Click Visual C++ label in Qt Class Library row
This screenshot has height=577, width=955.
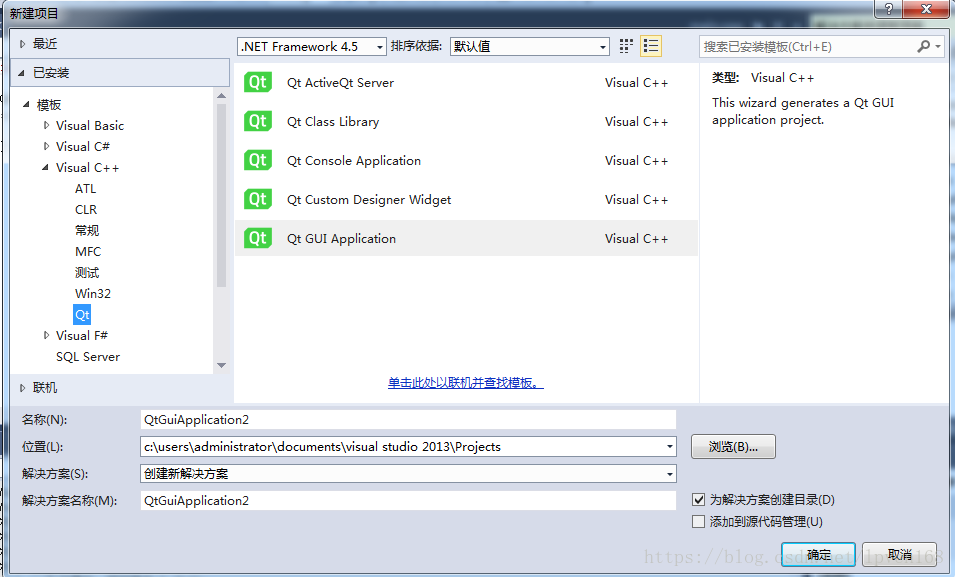636,122
